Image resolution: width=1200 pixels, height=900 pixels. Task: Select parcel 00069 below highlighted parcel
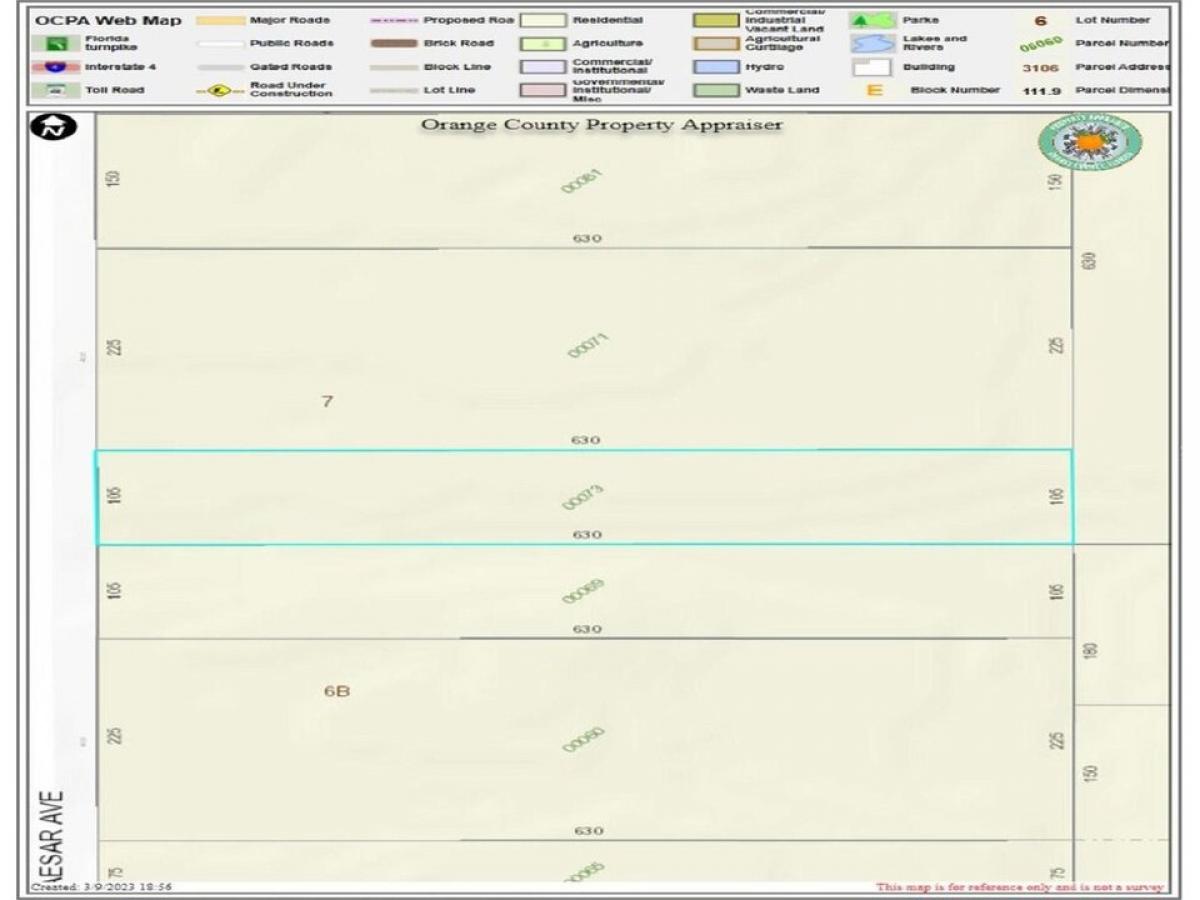coord(584,592)
